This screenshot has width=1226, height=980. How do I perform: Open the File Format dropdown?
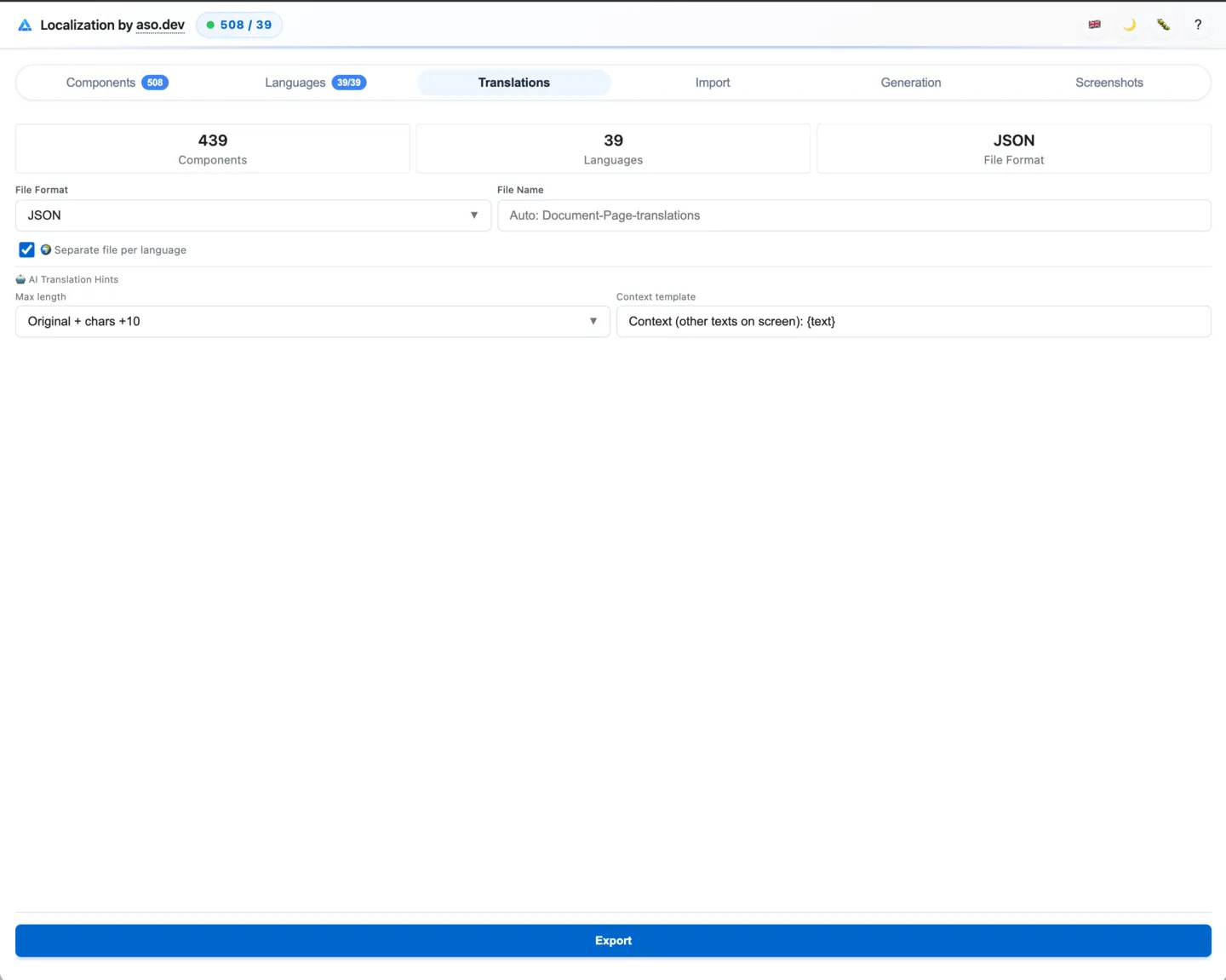(253, 215)
